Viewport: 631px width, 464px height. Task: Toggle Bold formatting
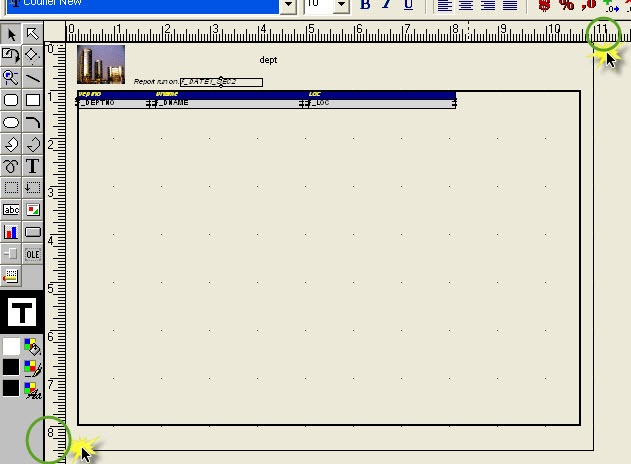(365, 5)
